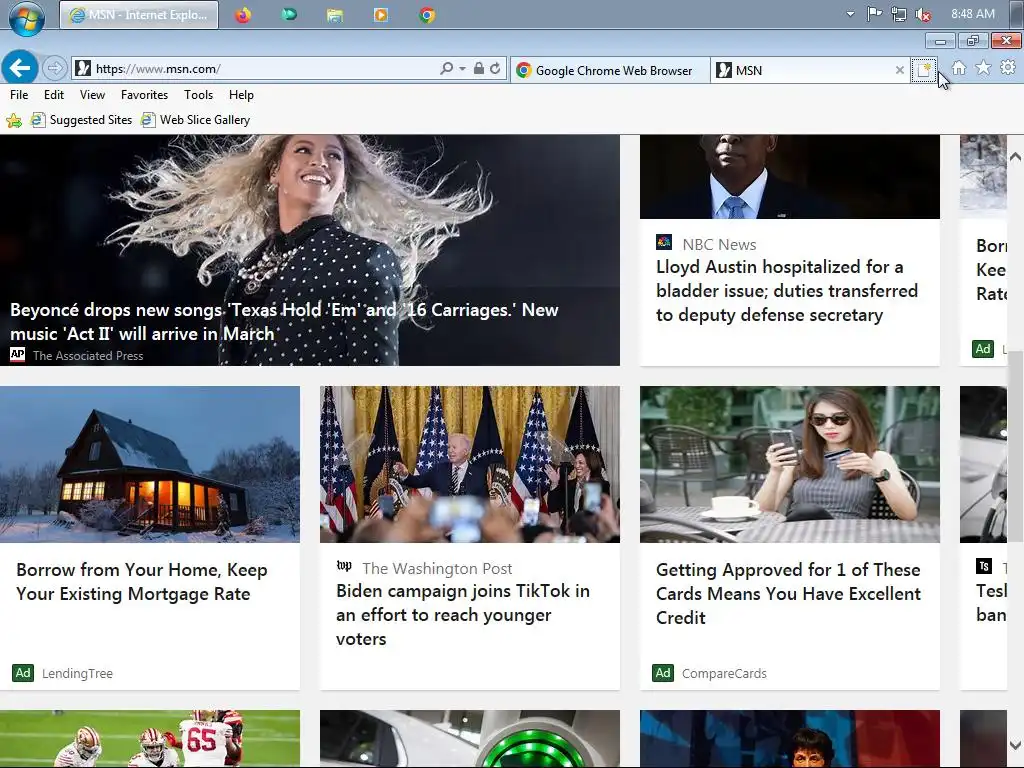The height and width of the screenshot is (768, 1024).
Task: Click the 8:48 AM clock
Action: [973, 14]
